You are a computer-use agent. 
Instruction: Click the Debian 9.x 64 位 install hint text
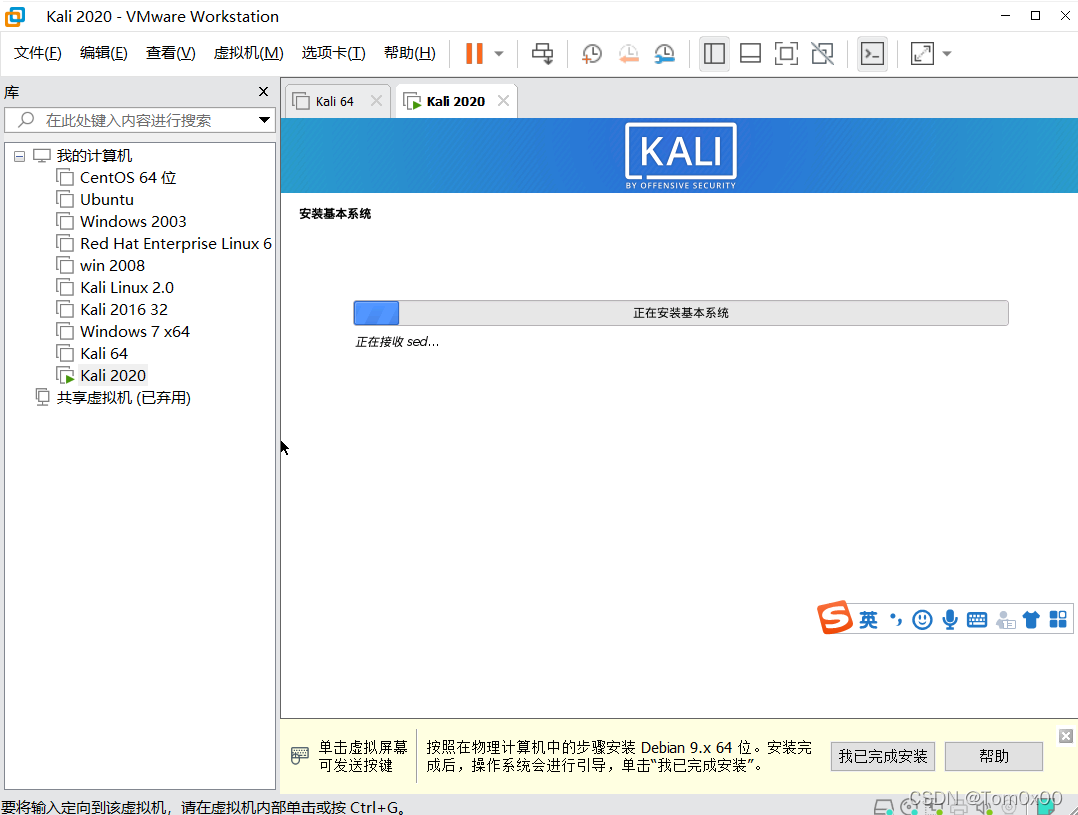pos(618,757)
